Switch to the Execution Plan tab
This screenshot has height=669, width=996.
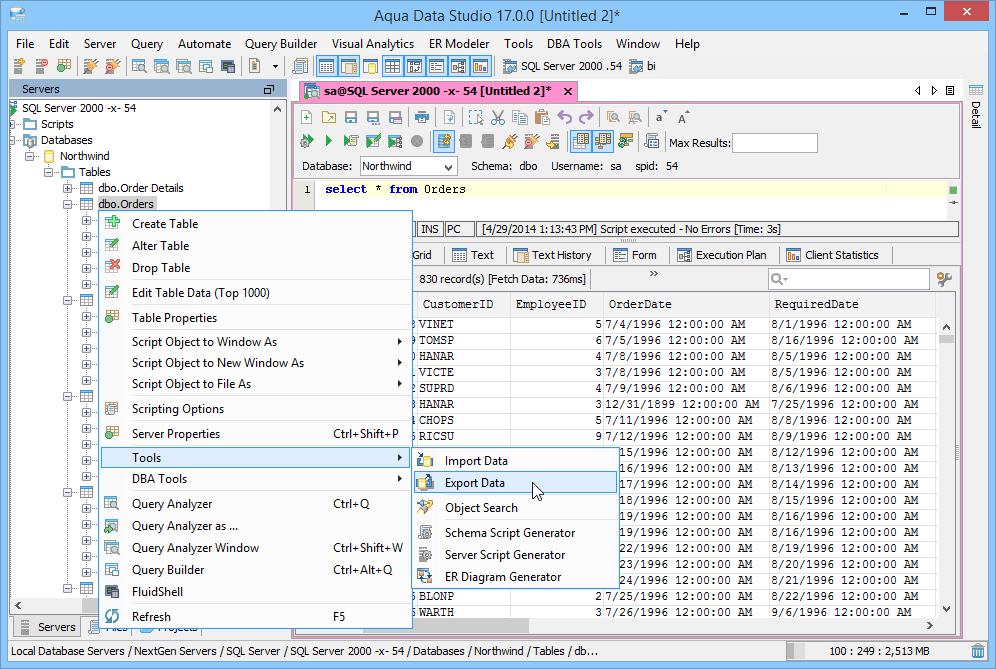[722, 255]
